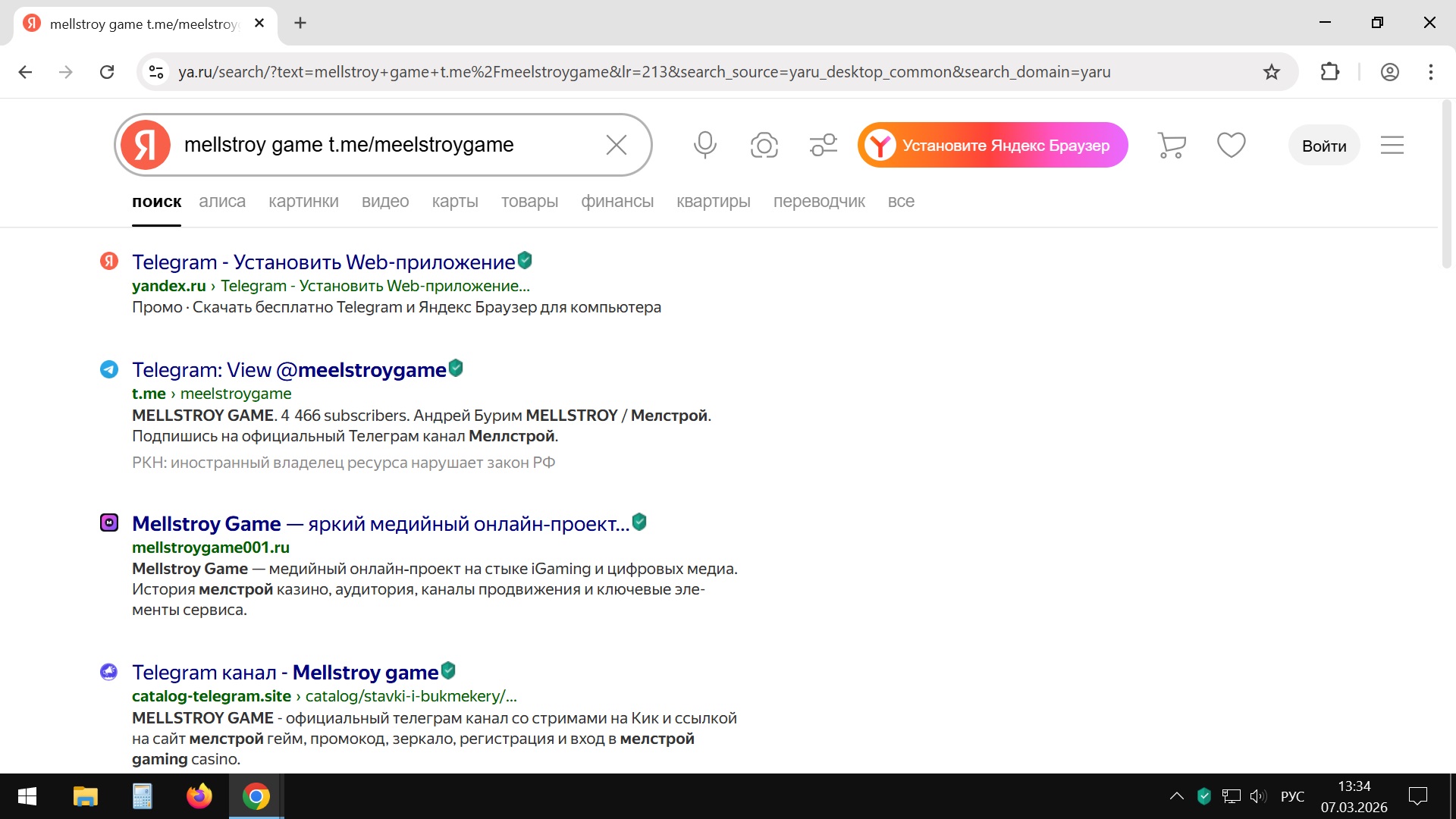
Task: Open Telegram: View @meelstroygame result
Action: [288, 370]
